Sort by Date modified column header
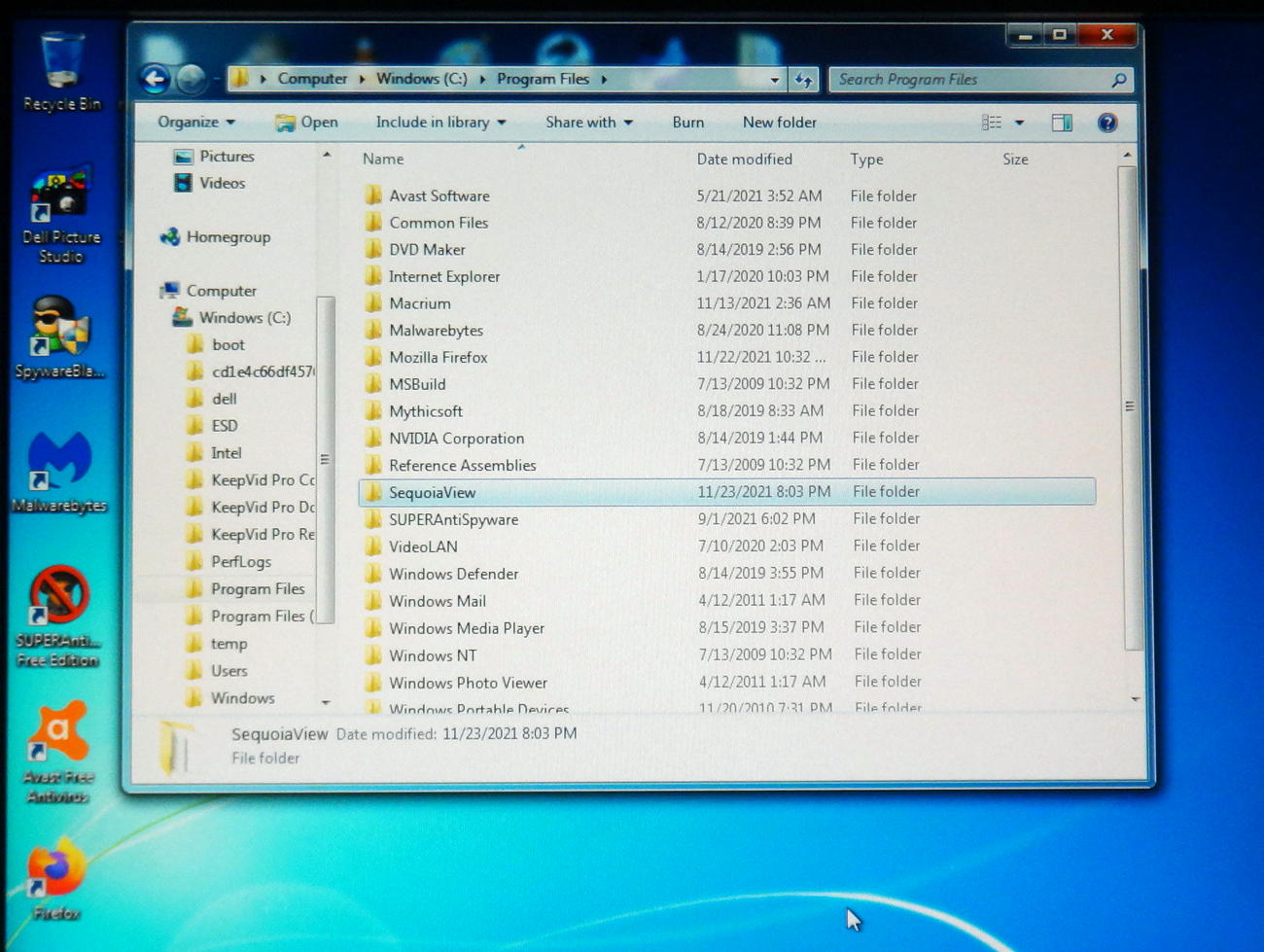 coord(745,159)
